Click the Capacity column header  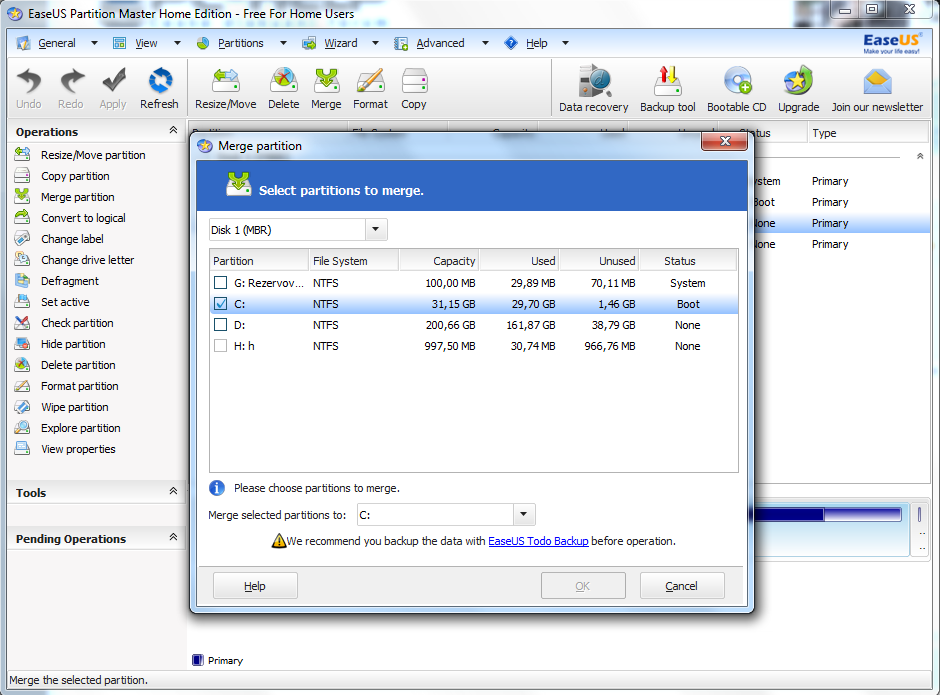point(438,261)
